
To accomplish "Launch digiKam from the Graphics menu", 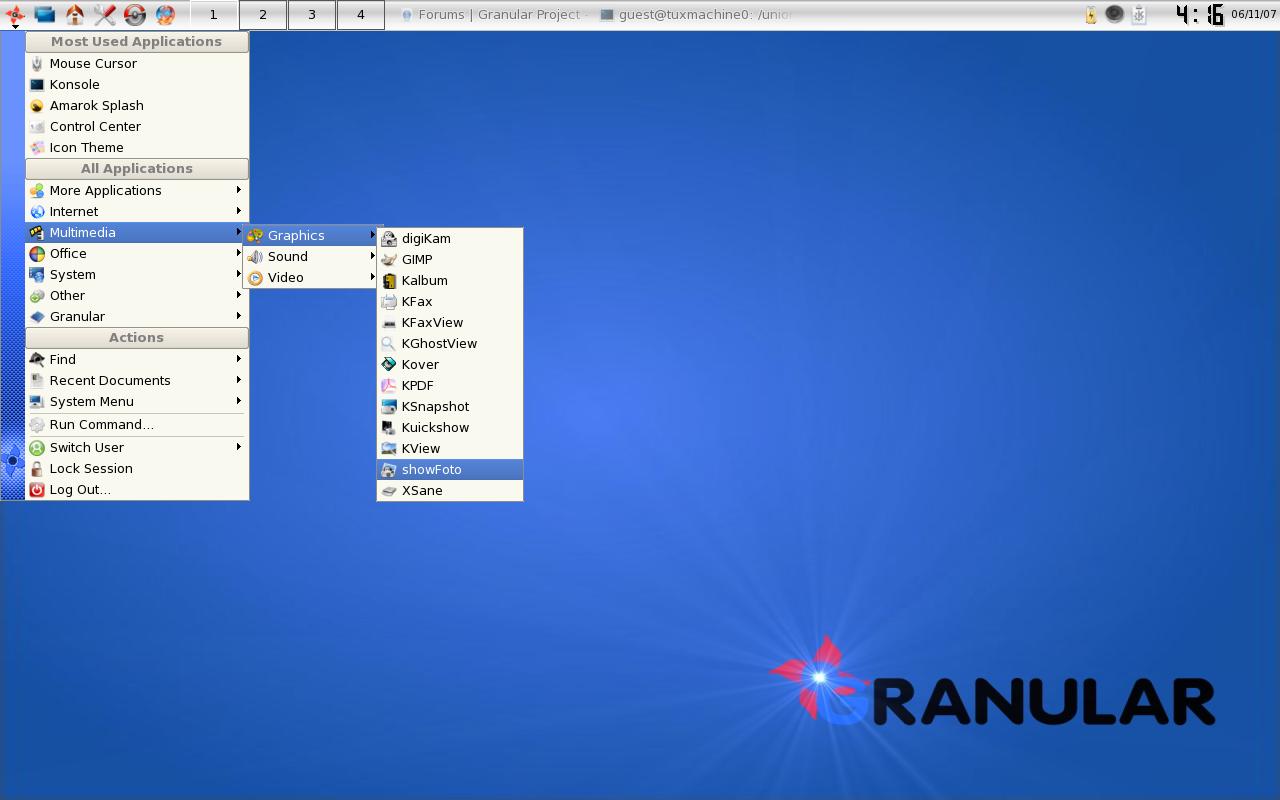I will [x=450, y=238].
